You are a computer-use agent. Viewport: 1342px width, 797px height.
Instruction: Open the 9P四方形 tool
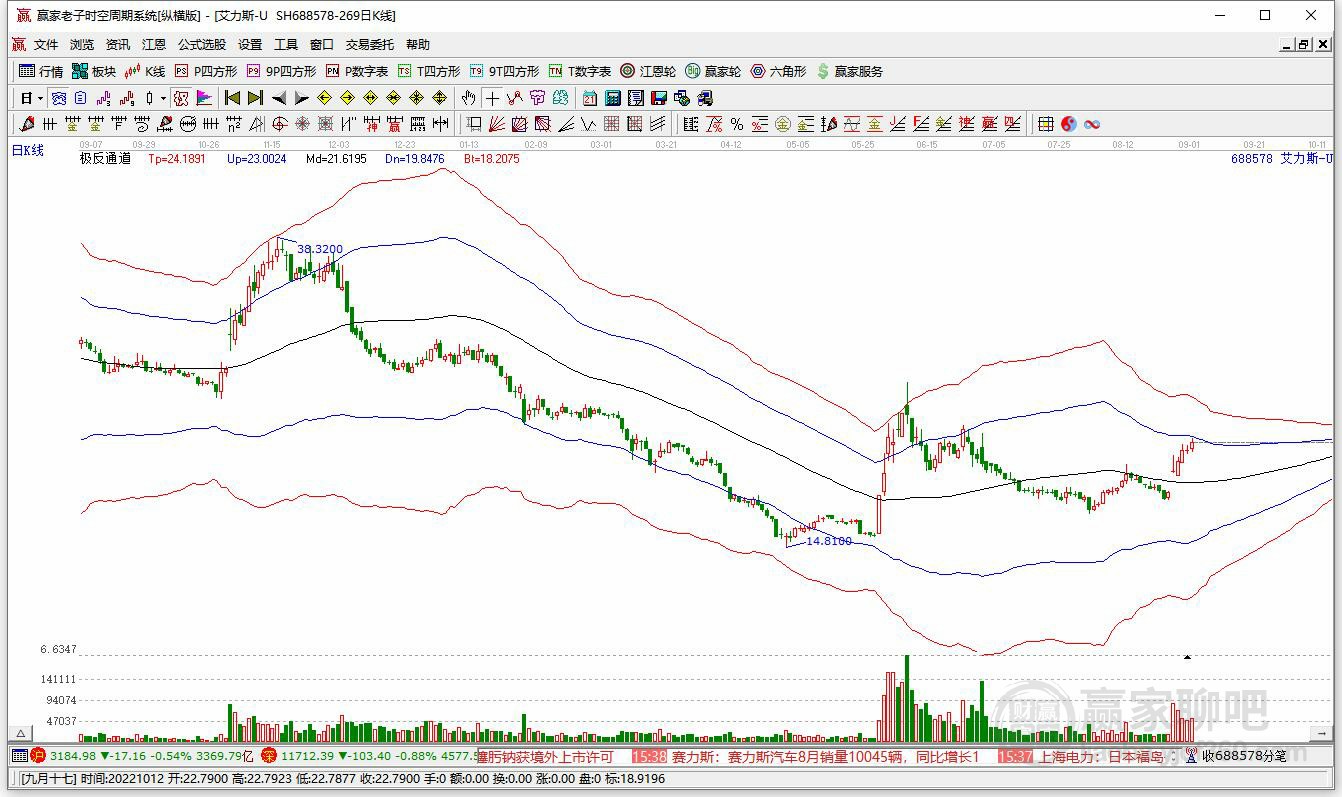281,71
